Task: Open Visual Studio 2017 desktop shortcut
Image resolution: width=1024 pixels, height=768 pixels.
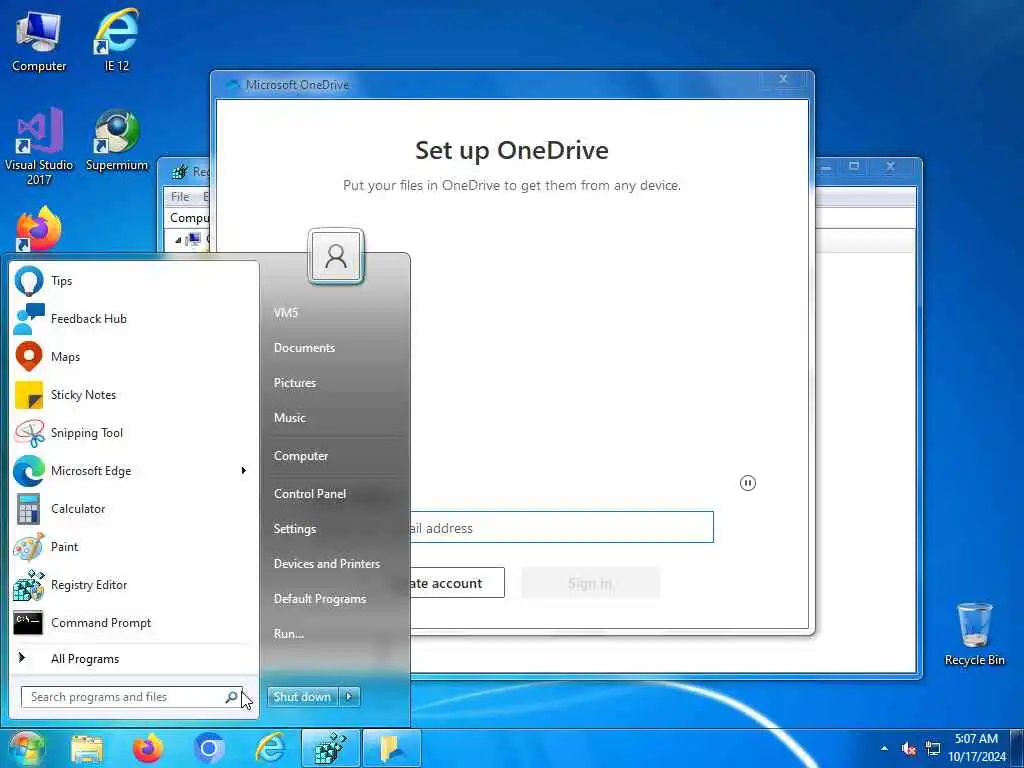Action: click(x=39, y=146)
